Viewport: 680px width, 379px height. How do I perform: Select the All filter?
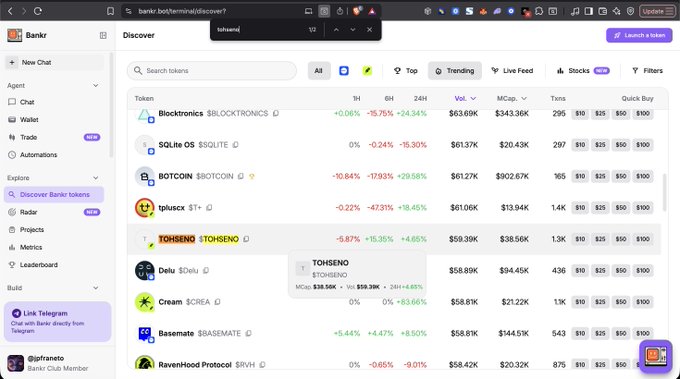point(319,71)
